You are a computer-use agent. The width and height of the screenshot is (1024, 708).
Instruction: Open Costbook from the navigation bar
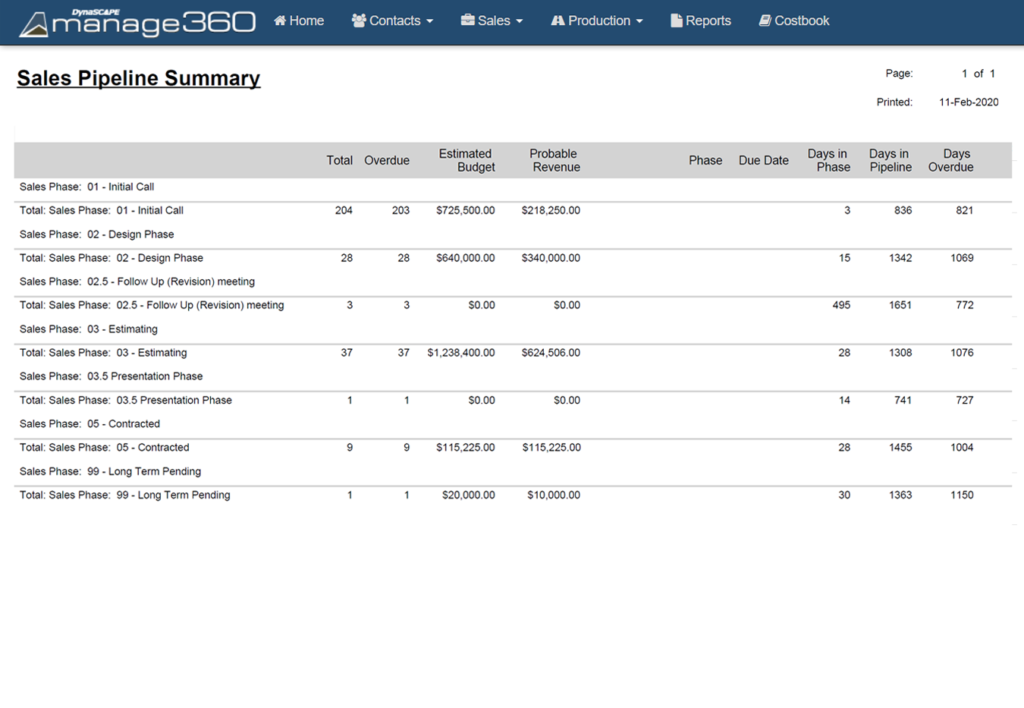click(x=793, y=20)
